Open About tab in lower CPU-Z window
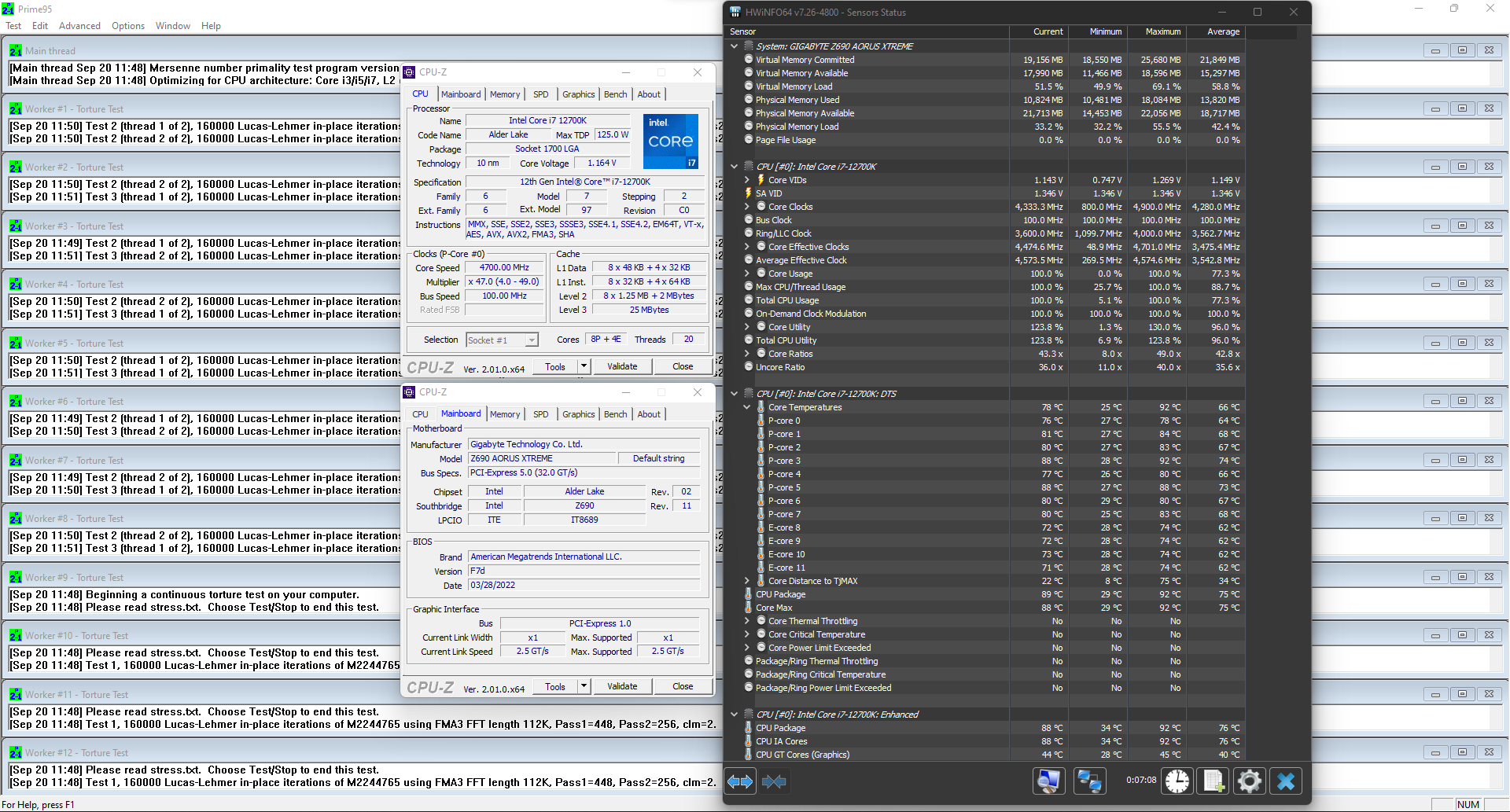Screen dimensions: 1510x812 [649, 414]
